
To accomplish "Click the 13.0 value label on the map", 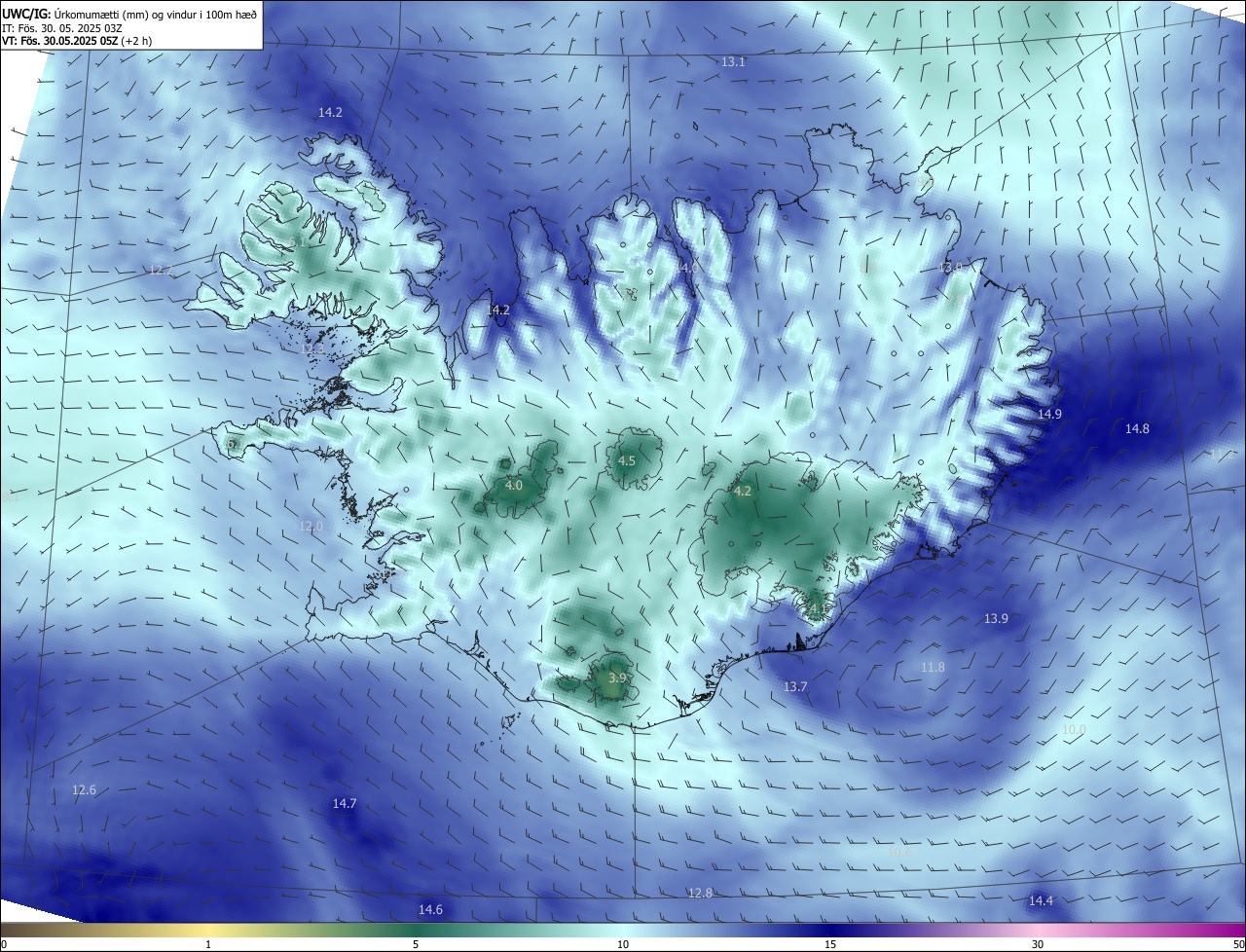I will 950,267.
